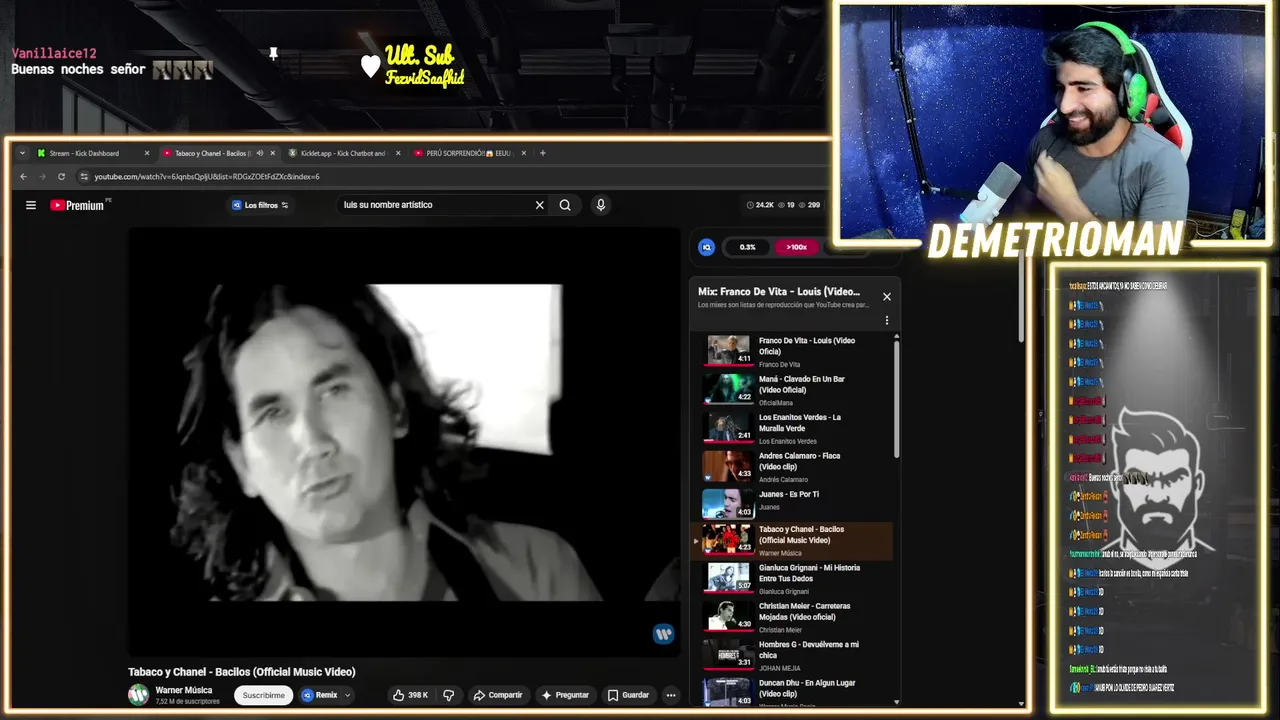This screenshot has height=720, width=1280.
Task: Mute the Tabaco y Chanel tab audio icon
Action: point(259,153)
